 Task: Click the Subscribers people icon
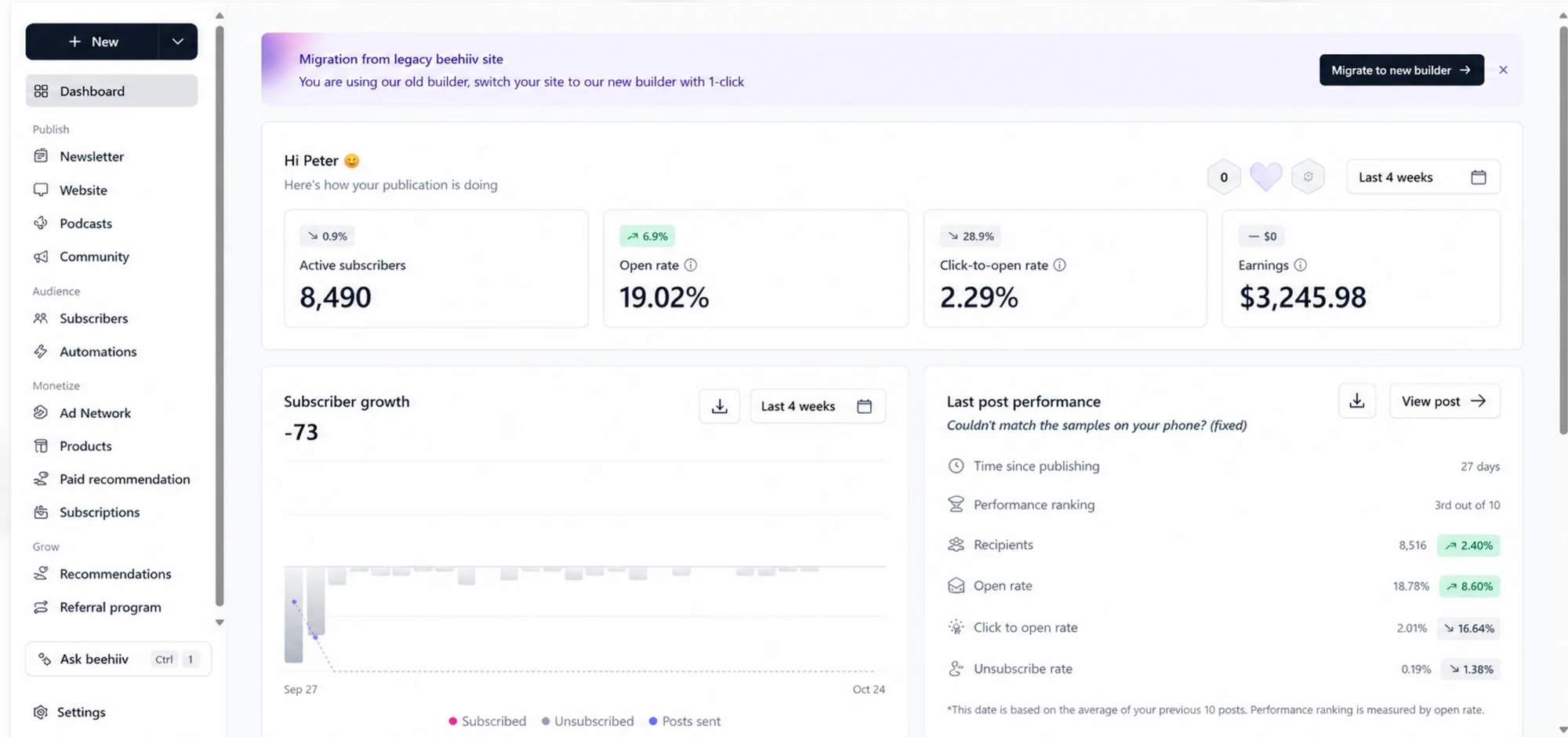(x=41, y=318)
